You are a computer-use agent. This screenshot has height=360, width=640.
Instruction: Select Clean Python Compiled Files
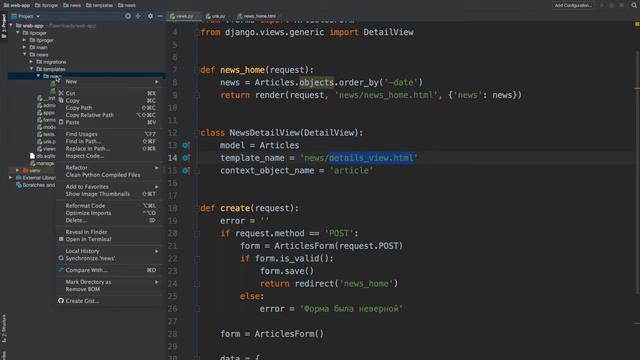tap(109, 175)
